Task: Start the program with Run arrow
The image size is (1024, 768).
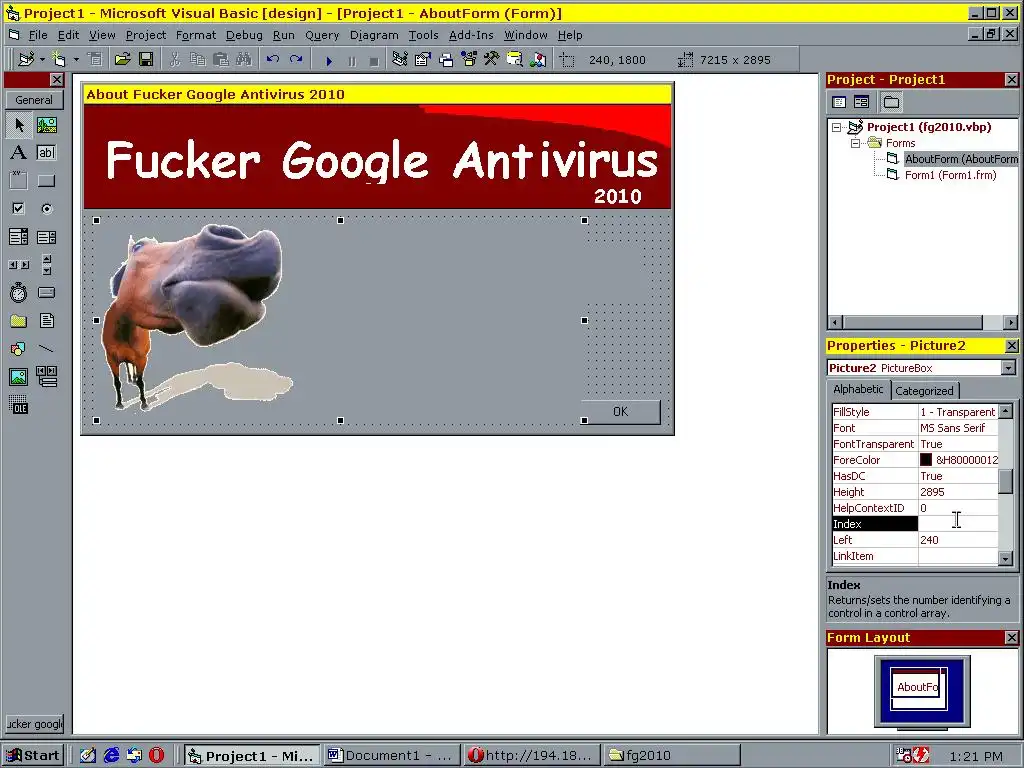Action: coord(329,60)
